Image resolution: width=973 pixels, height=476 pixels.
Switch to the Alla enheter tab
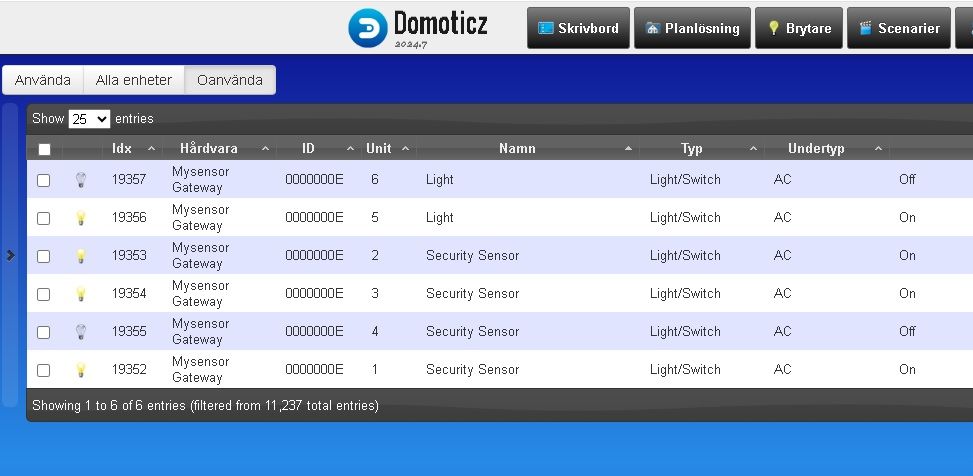[134, 80]
